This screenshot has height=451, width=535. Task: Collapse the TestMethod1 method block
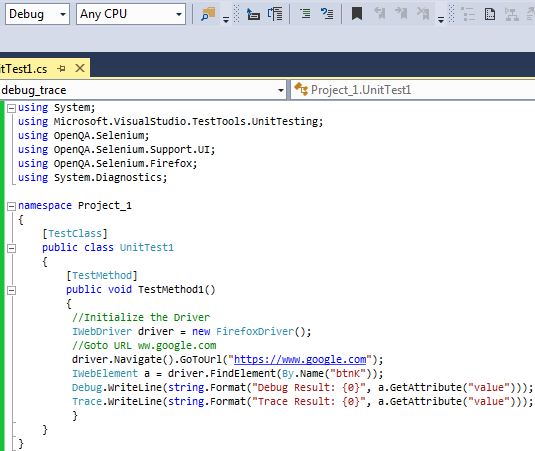(x=12, y=290)
